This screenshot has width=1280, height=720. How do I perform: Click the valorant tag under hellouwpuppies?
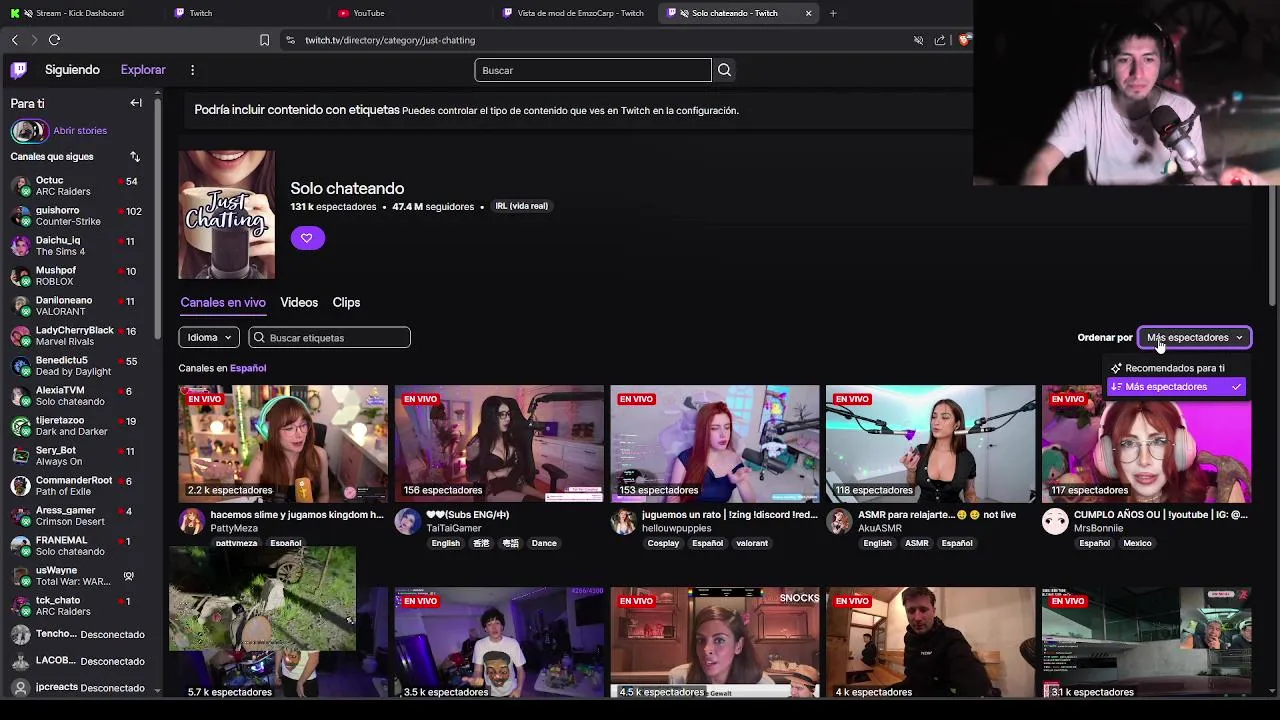coord(752,543)
